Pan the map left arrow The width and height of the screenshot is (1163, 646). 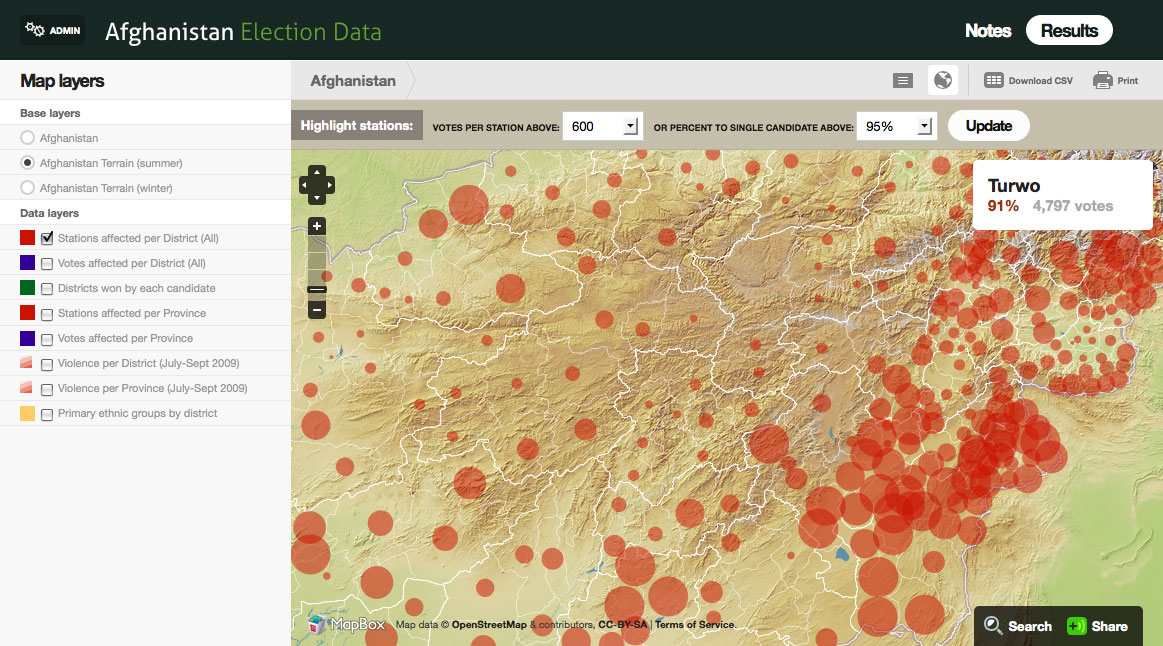tap(304, 185)
